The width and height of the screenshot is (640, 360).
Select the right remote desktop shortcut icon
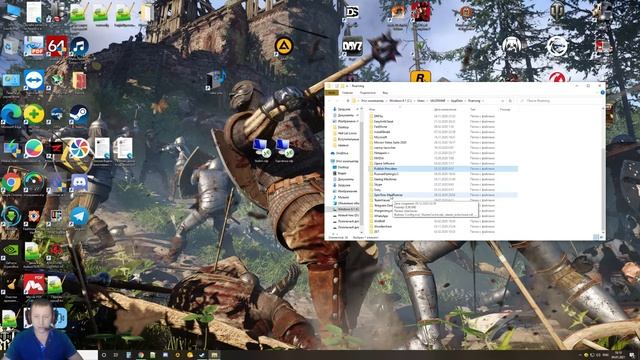coord(284,148)
